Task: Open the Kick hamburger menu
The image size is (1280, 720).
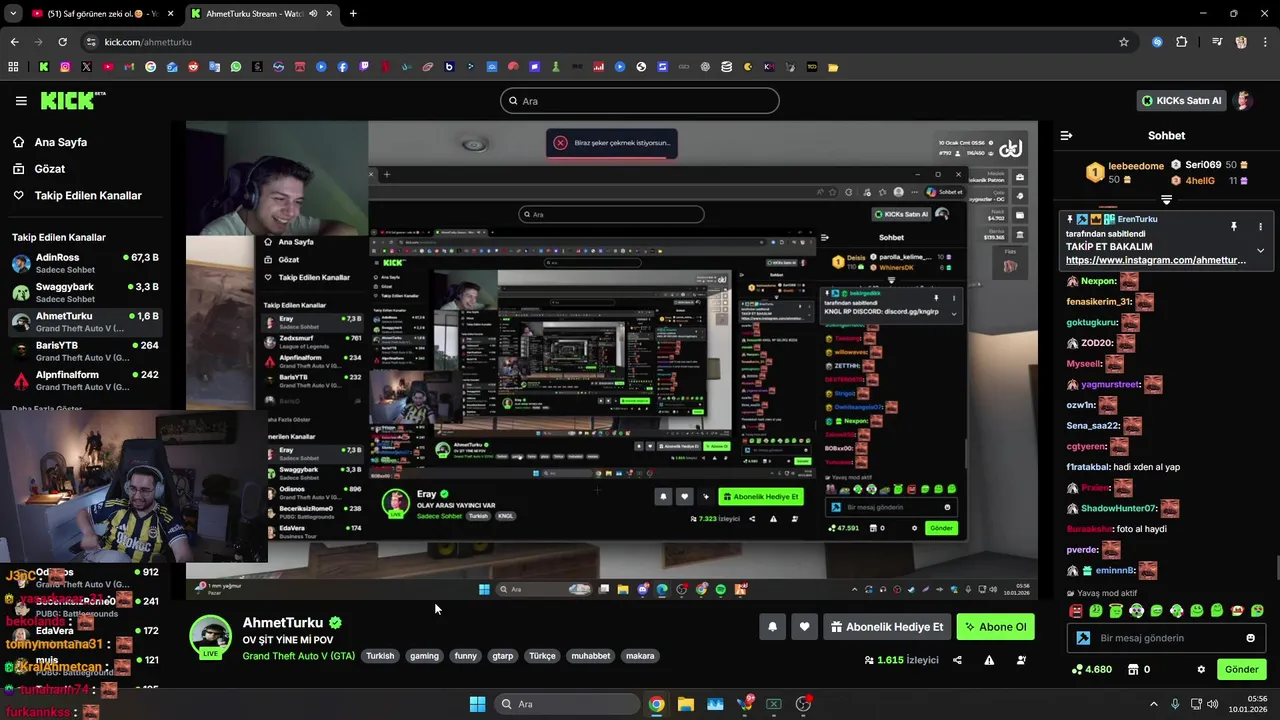Action: tap(21, 100)
